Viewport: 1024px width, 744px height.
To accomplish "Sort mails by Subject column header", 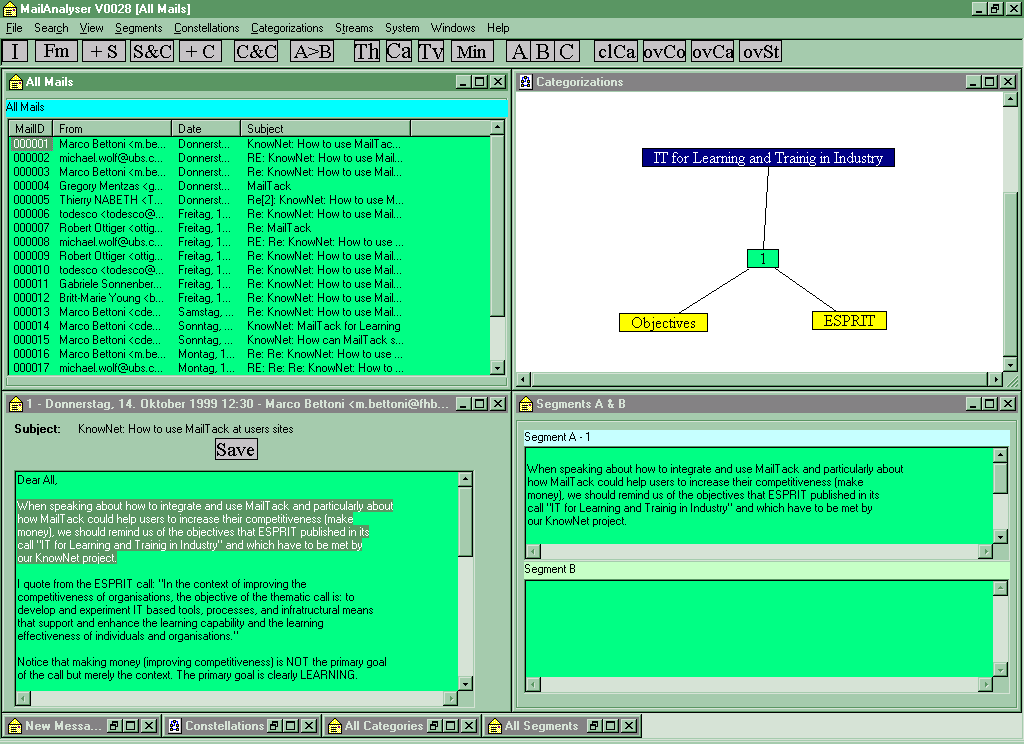I will (325, 129).
